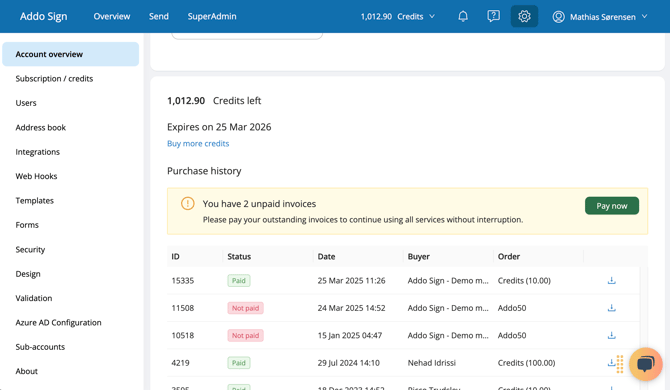Download invoice 15335
Screen dimensions: 670x390
pyautogui.click(x=611, y=281)
